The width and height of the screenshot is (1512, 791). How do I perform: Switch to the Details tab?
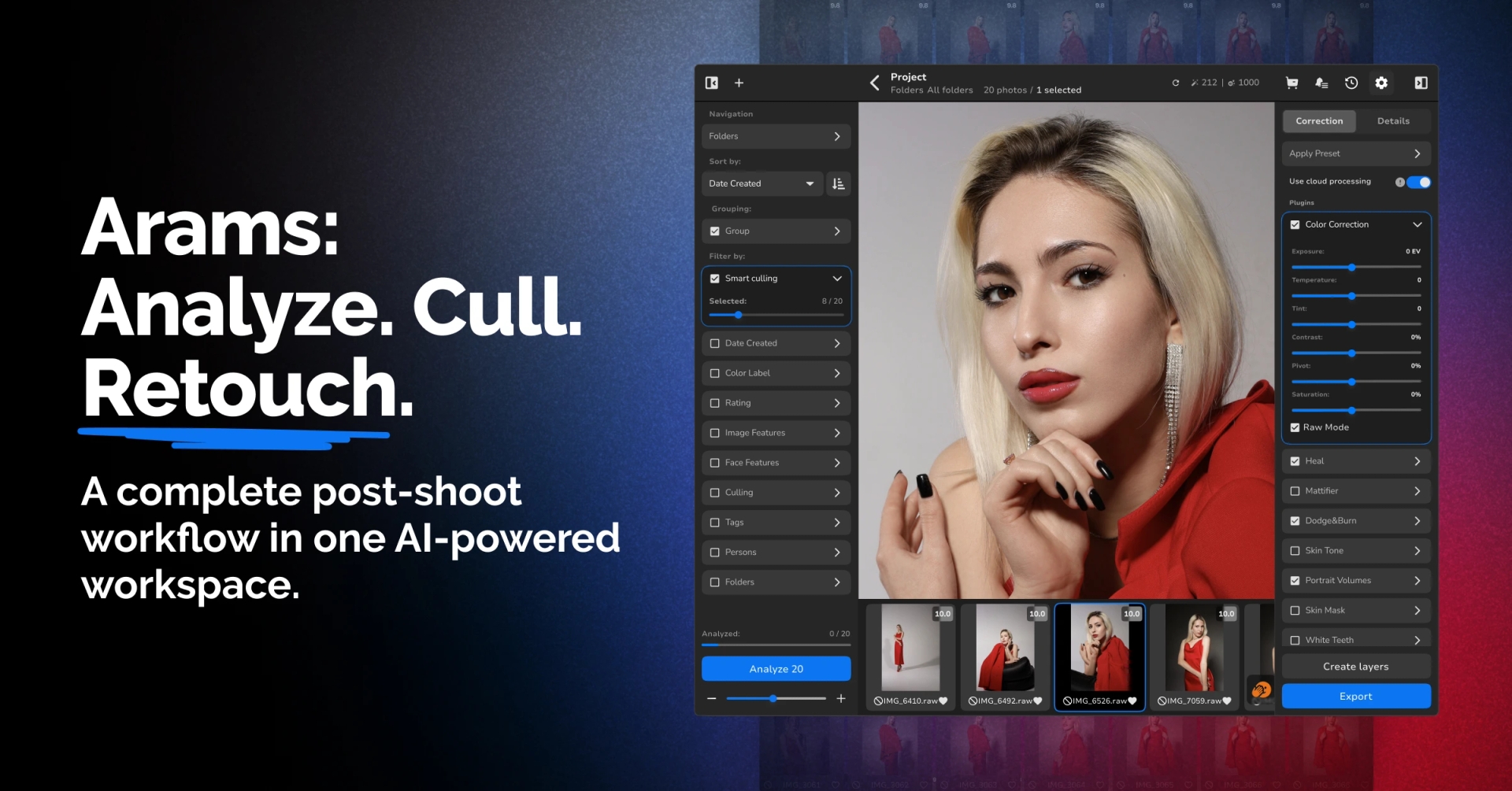(x=1393, y=121)
